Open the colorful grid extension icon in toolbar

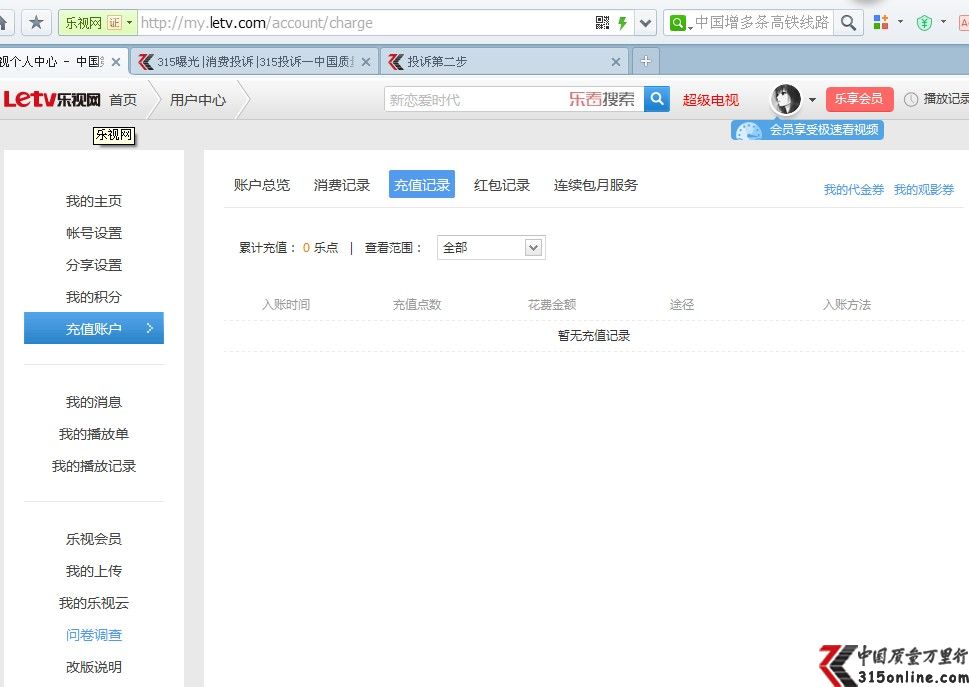[x=880, y=20]
